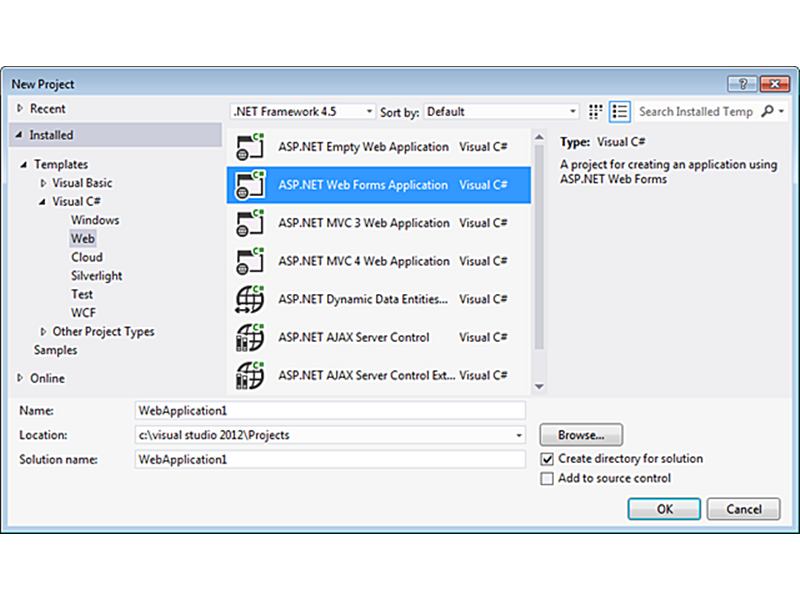Click the template list scrollbar thumb
The width and height of the screenshot is (800, 600).
pos(539,247)
